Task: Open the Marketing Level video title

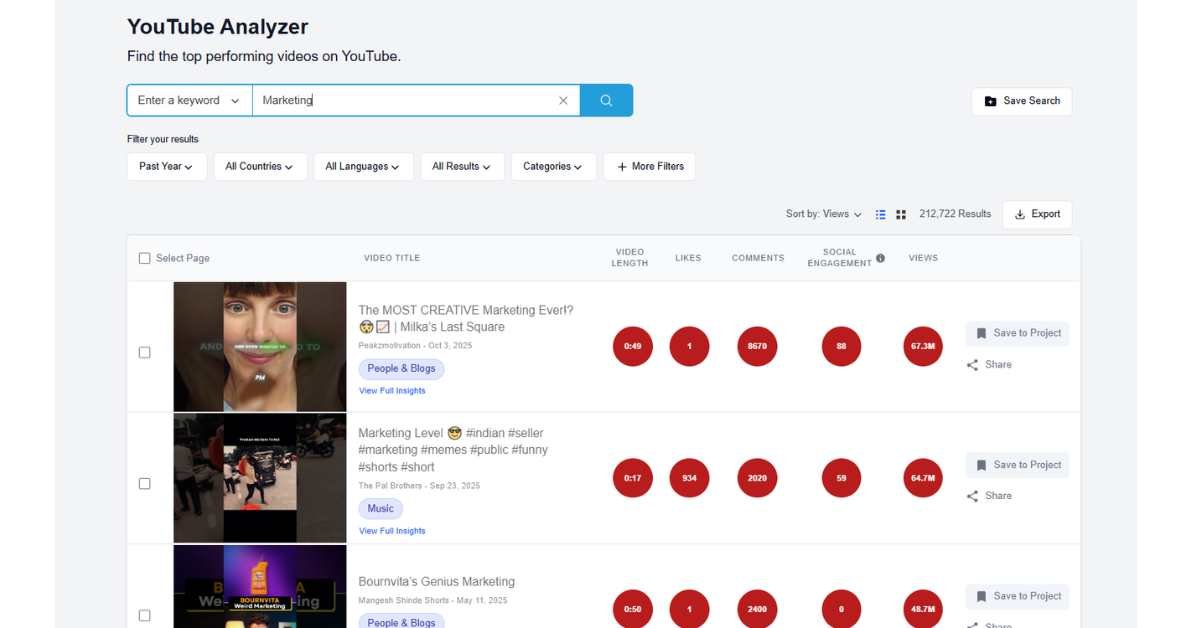Action: point(453,450)
